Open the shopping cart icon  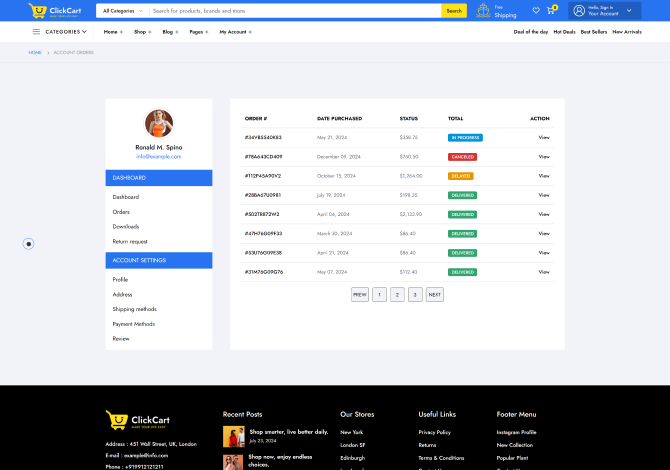pyautogui.click(x=550, y=11)
